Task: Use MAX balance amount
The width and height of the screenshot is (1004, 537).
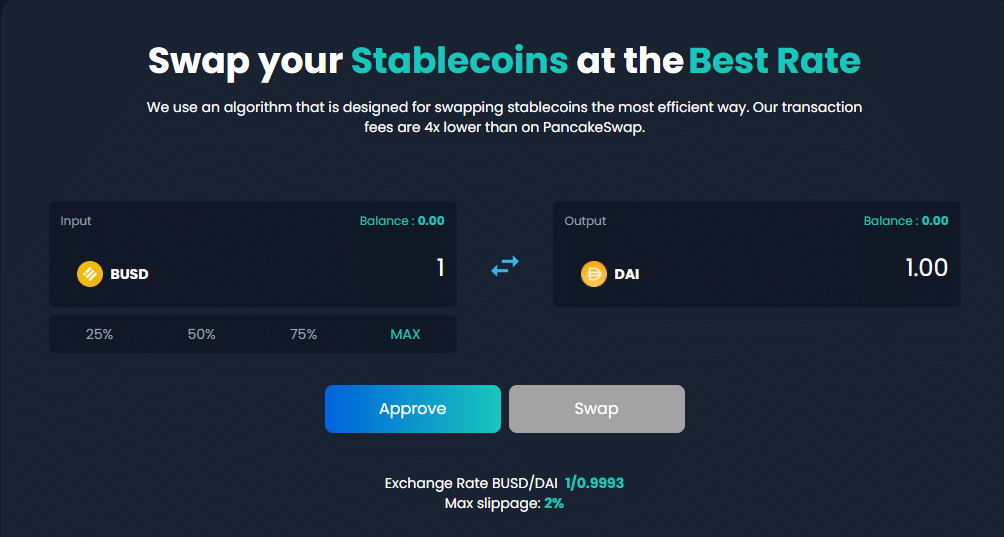Action: [x=405, y=334]
